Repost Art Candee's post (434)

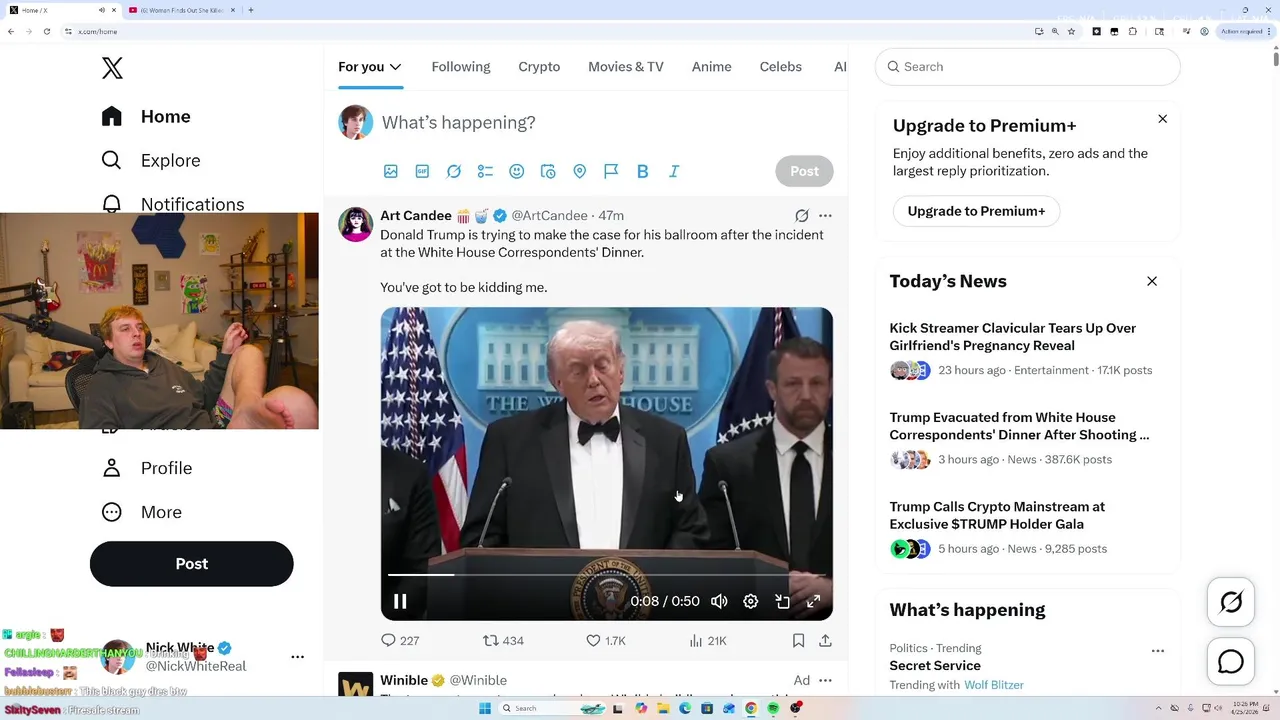pos(503,641)
